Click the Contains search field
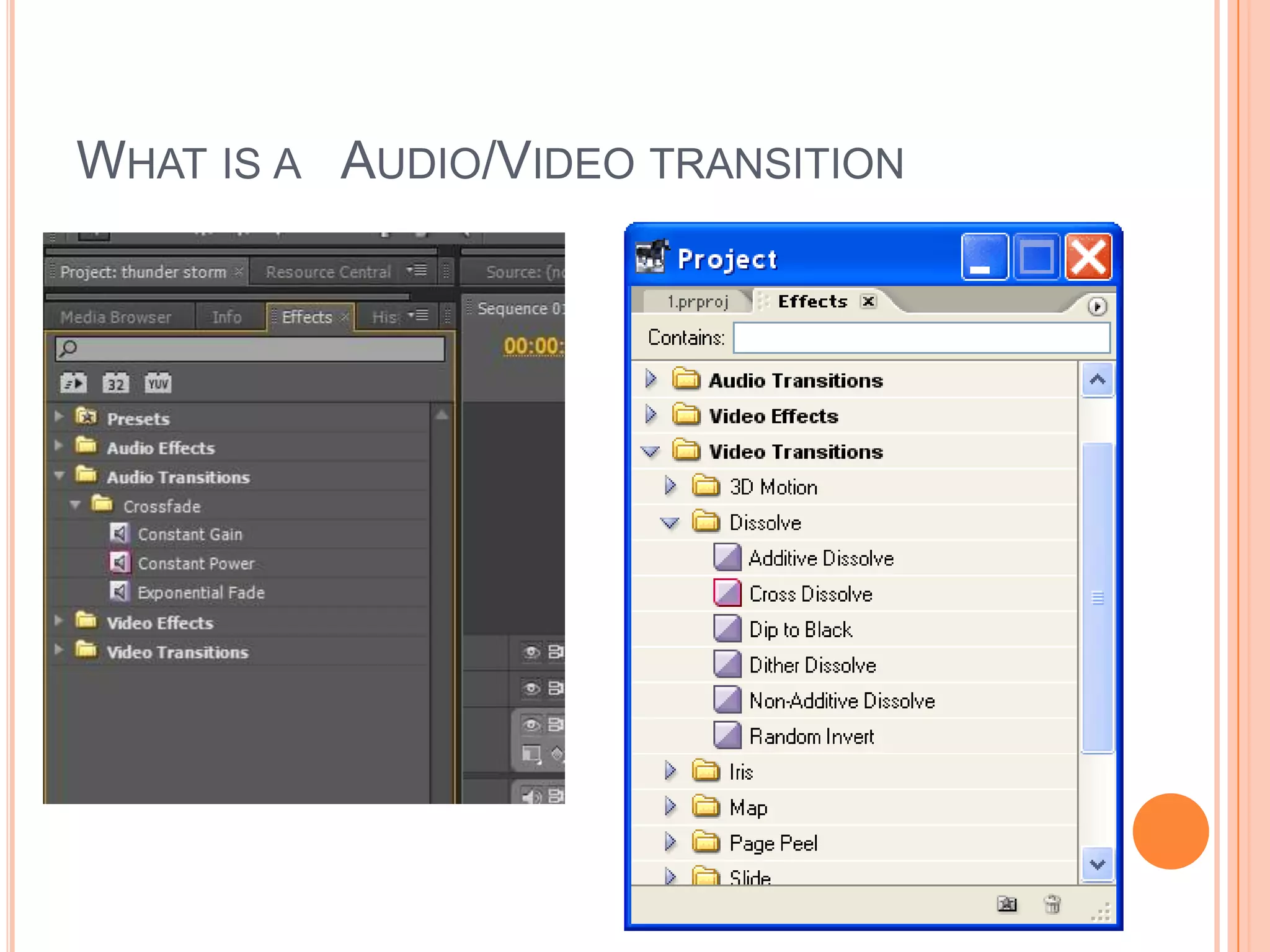Viewport: 1270px width, 952px height. pos(921,338)
